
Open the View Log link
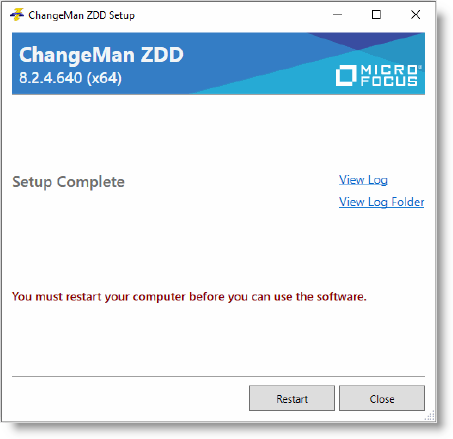(x=363, y=180)
